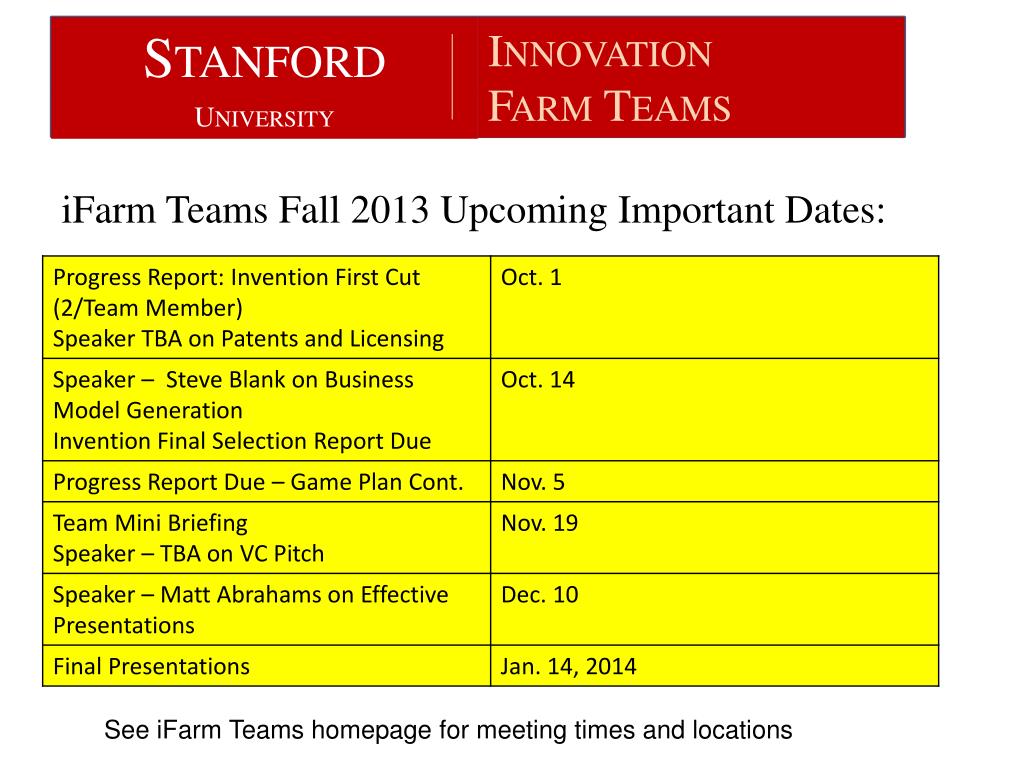Select the Oct. 14 date cell

[714, 410]
